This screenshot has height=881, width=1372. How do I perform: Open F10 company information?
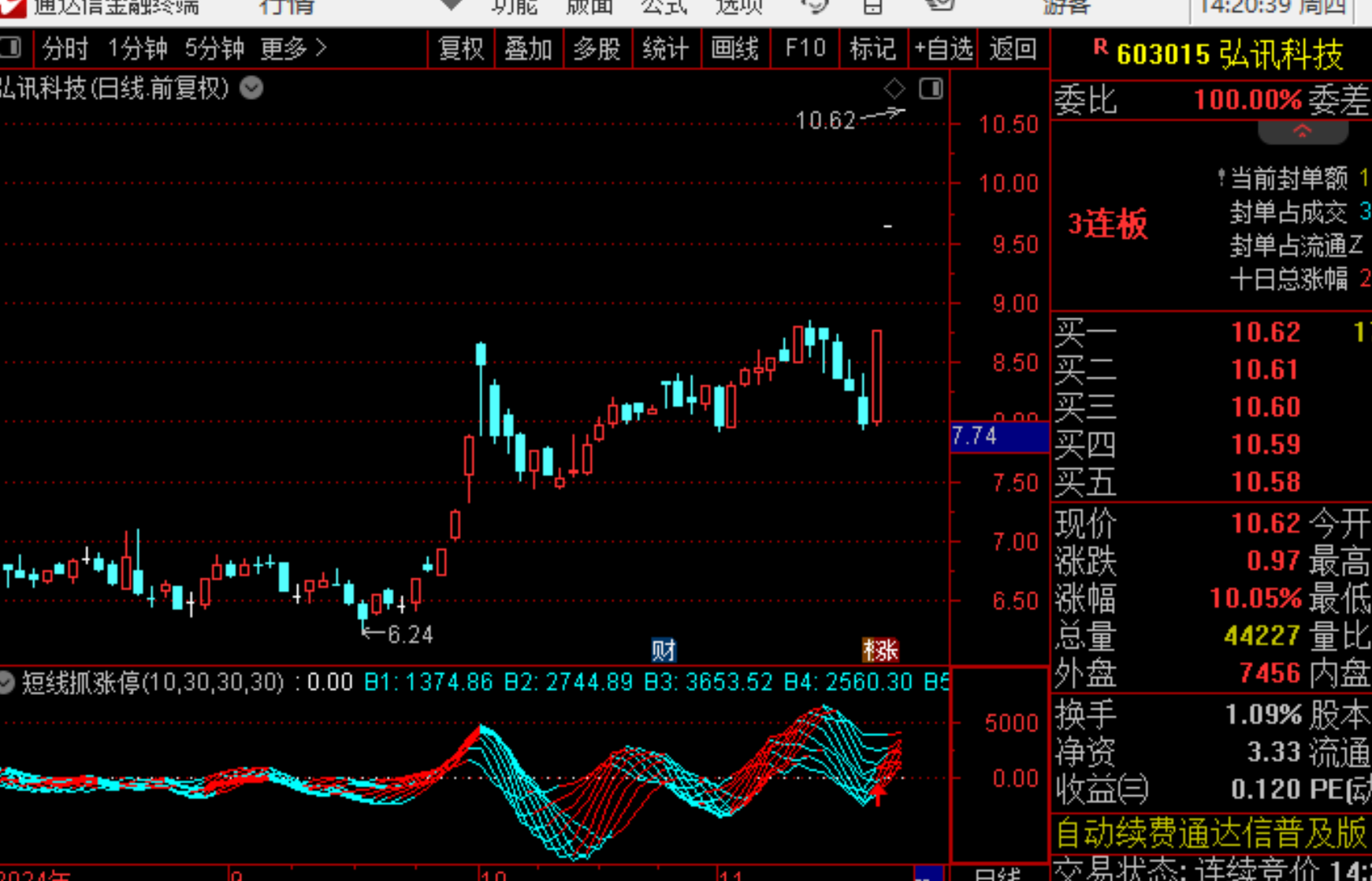(x=805, y=49)
